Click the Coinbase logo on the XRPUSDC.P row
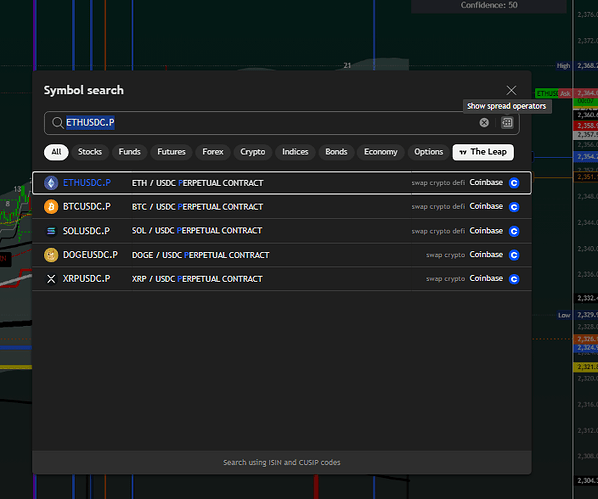 514,279
